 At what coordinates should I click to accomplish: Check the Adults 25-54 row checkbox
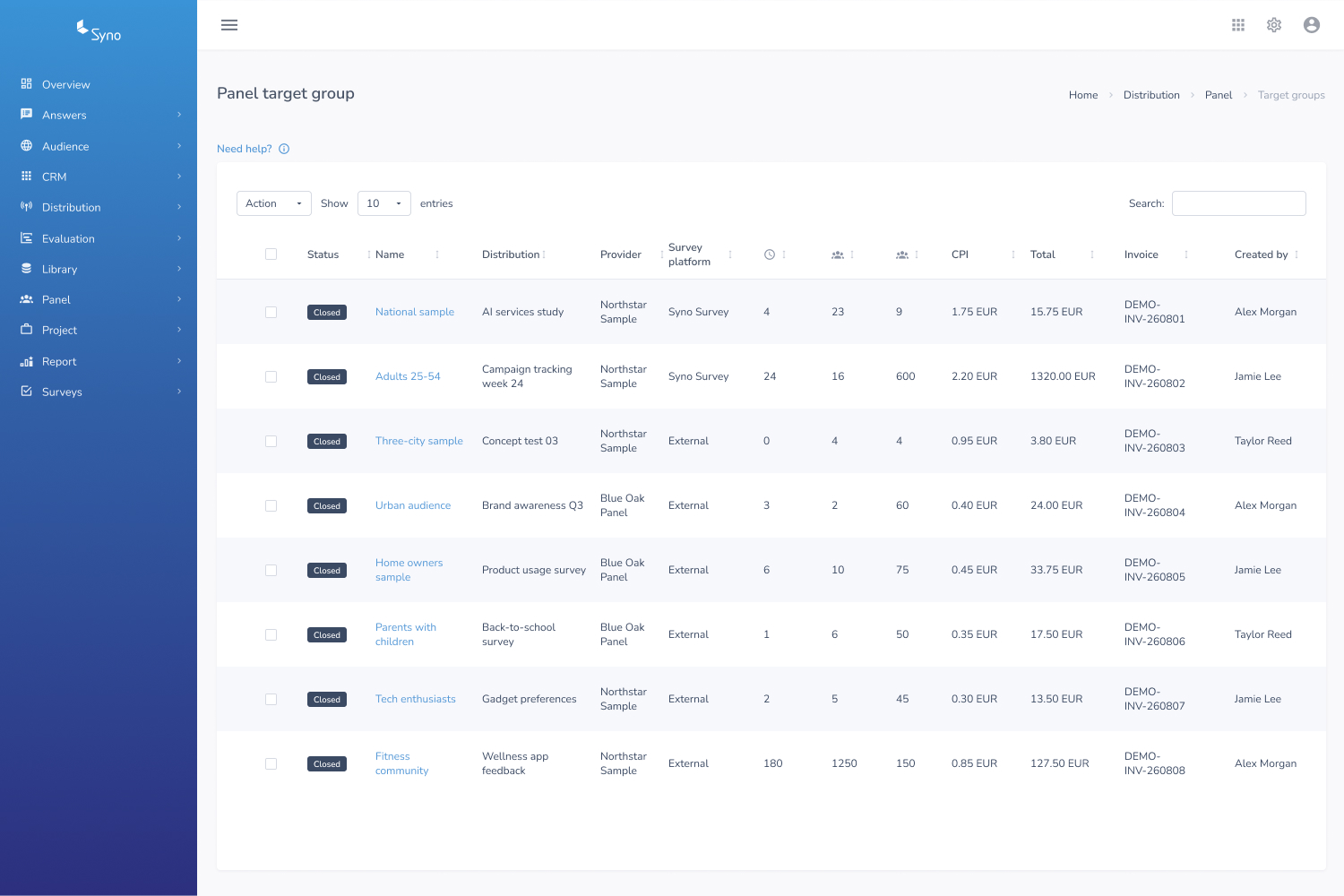[x=271, y=376]
